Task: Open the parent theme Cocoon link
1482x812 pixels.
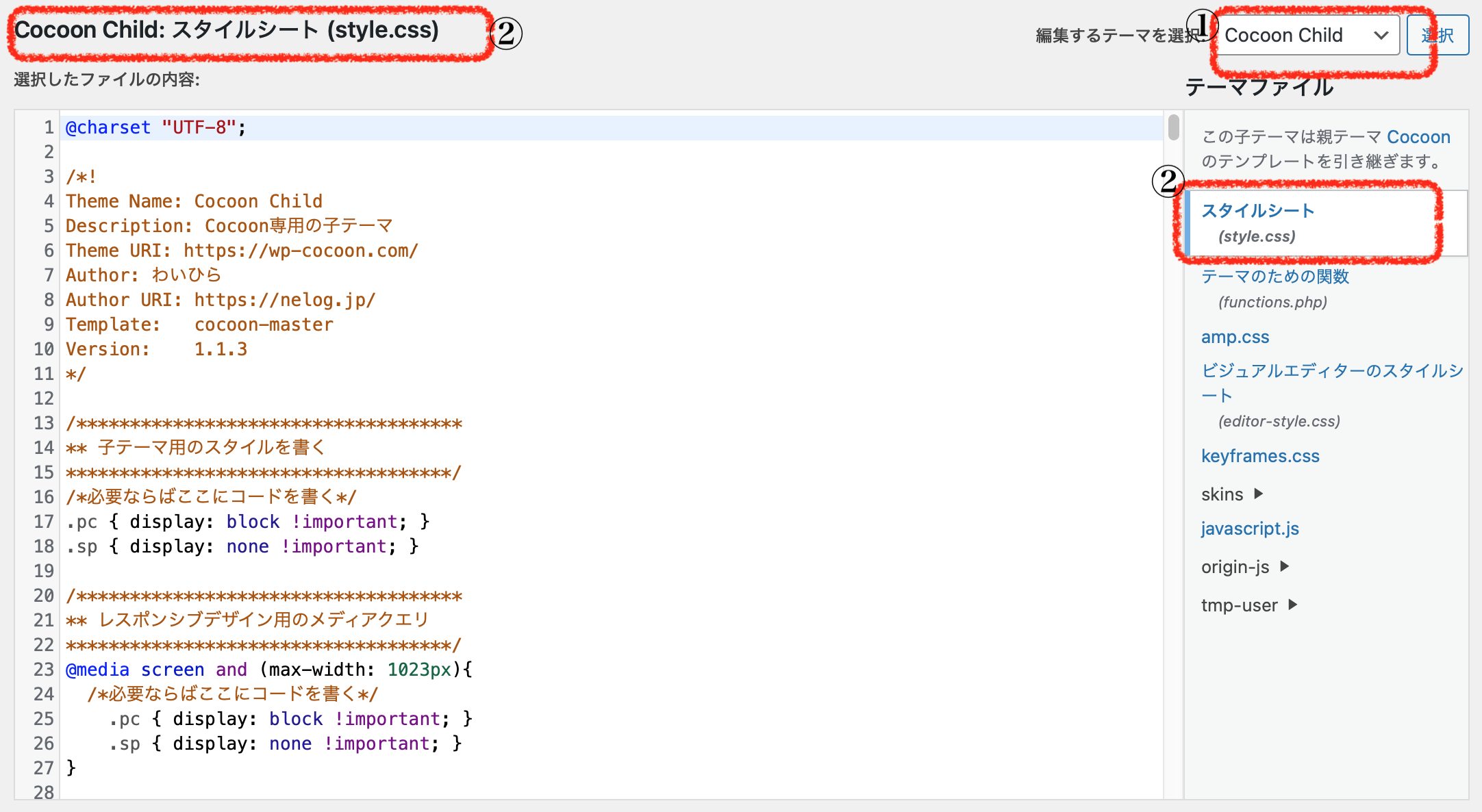Action: pos(1418,137)
